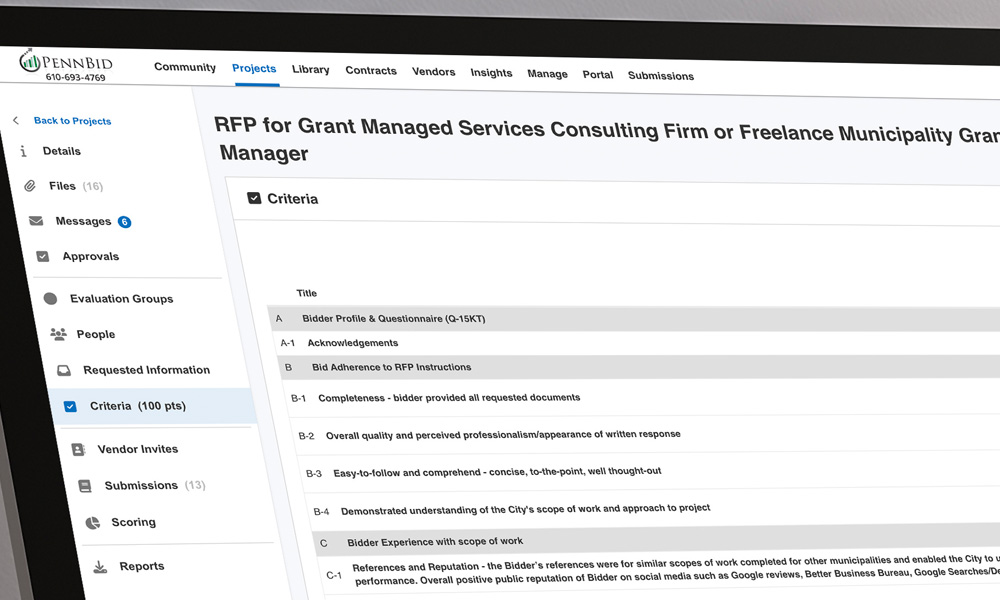Viewport: 1000px width, 600px height.
Task: Click the back arrow beside Back to Projects
Action: [16, 120]
